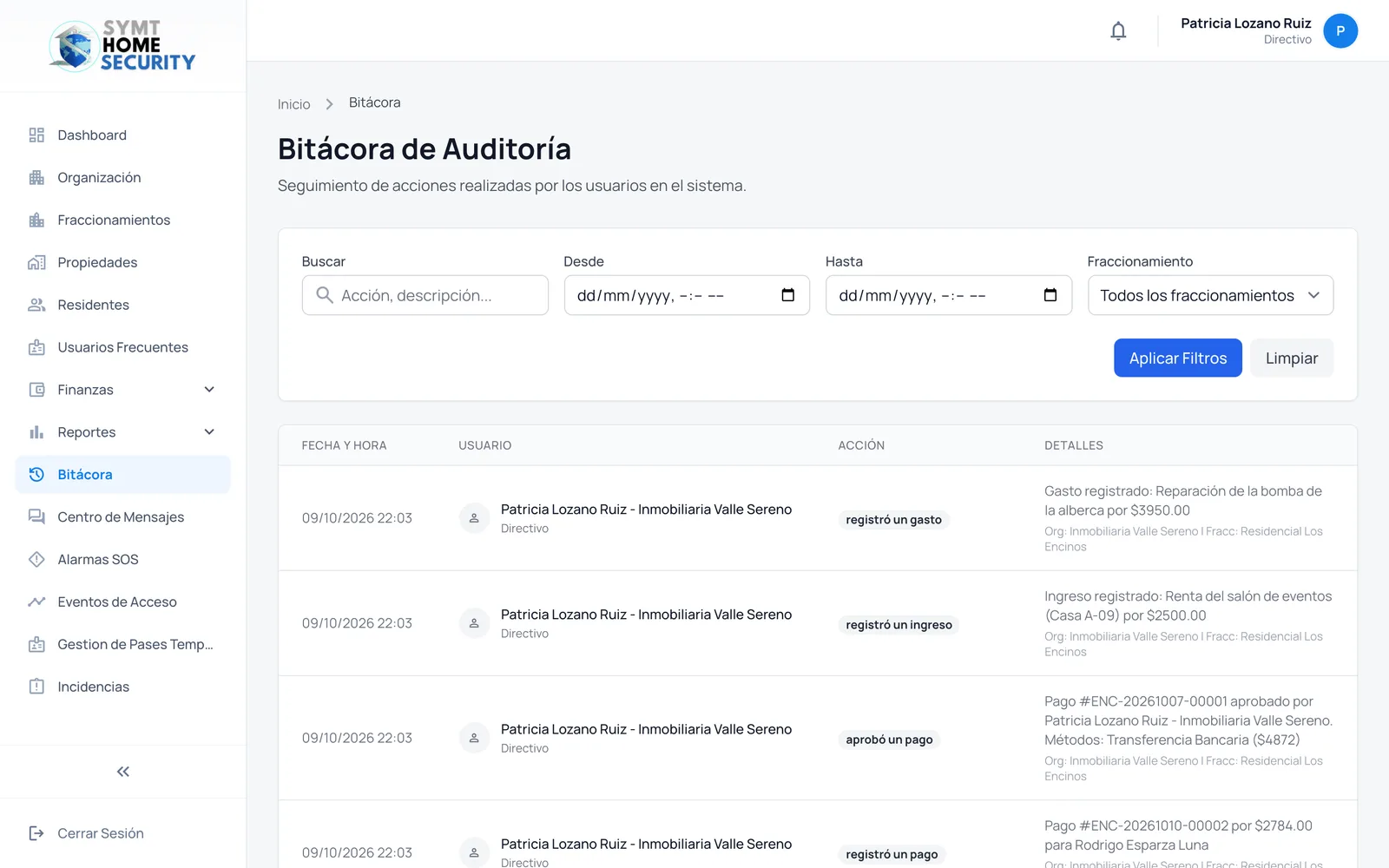
Task: Click the Incidencias alert icon
Action: 36,687
